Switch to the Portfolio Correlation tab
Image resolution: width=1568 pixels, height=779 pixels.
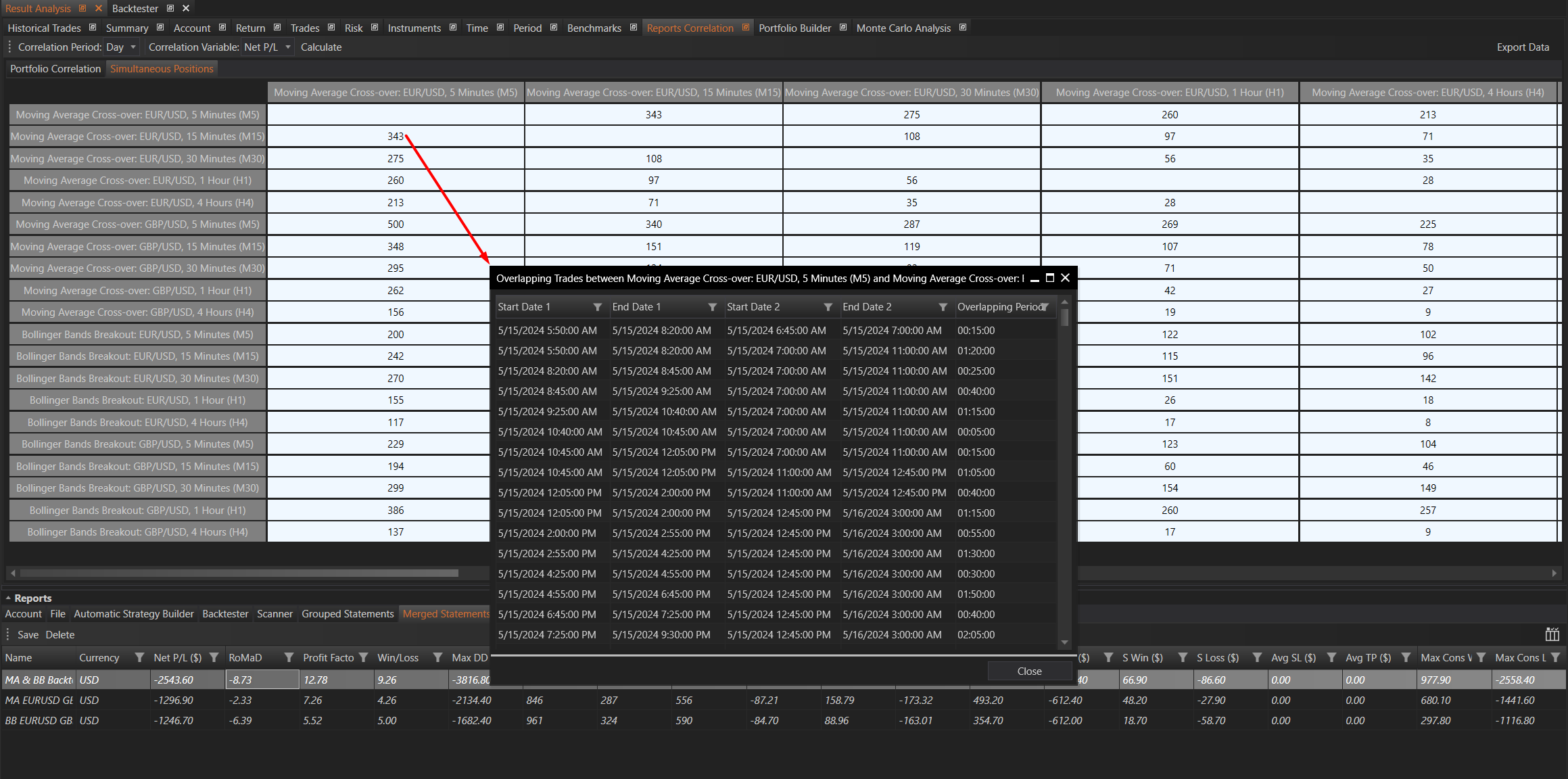click(x=55, y=69)
